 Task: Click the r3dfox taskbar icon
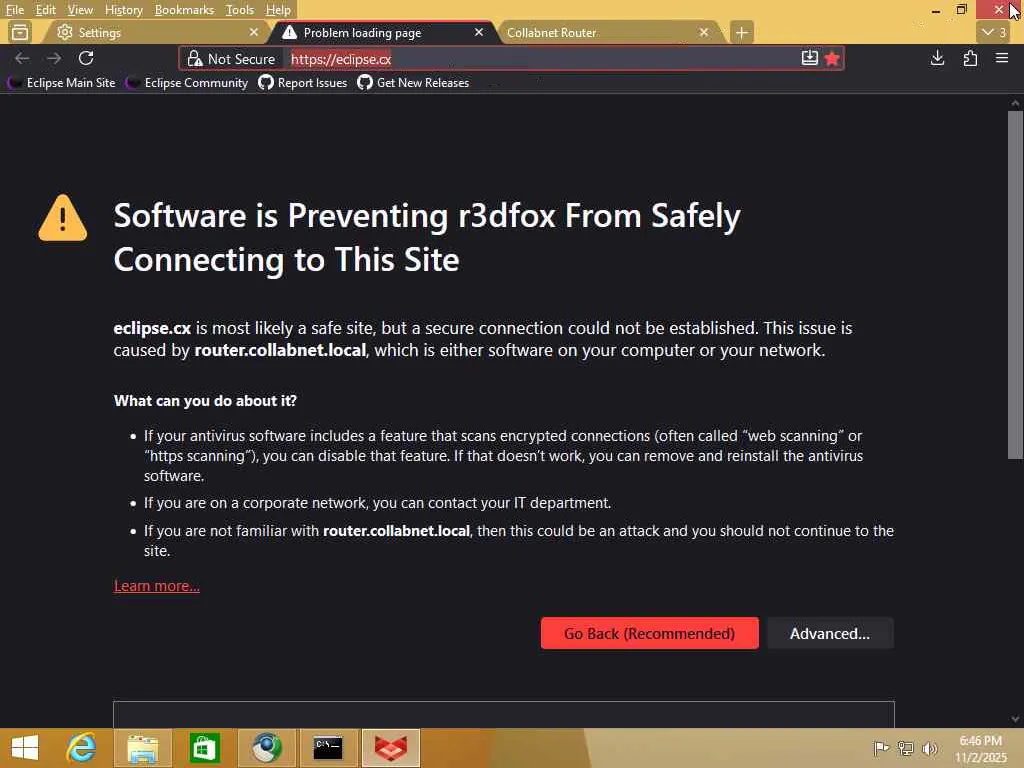(x=391, y=748)
